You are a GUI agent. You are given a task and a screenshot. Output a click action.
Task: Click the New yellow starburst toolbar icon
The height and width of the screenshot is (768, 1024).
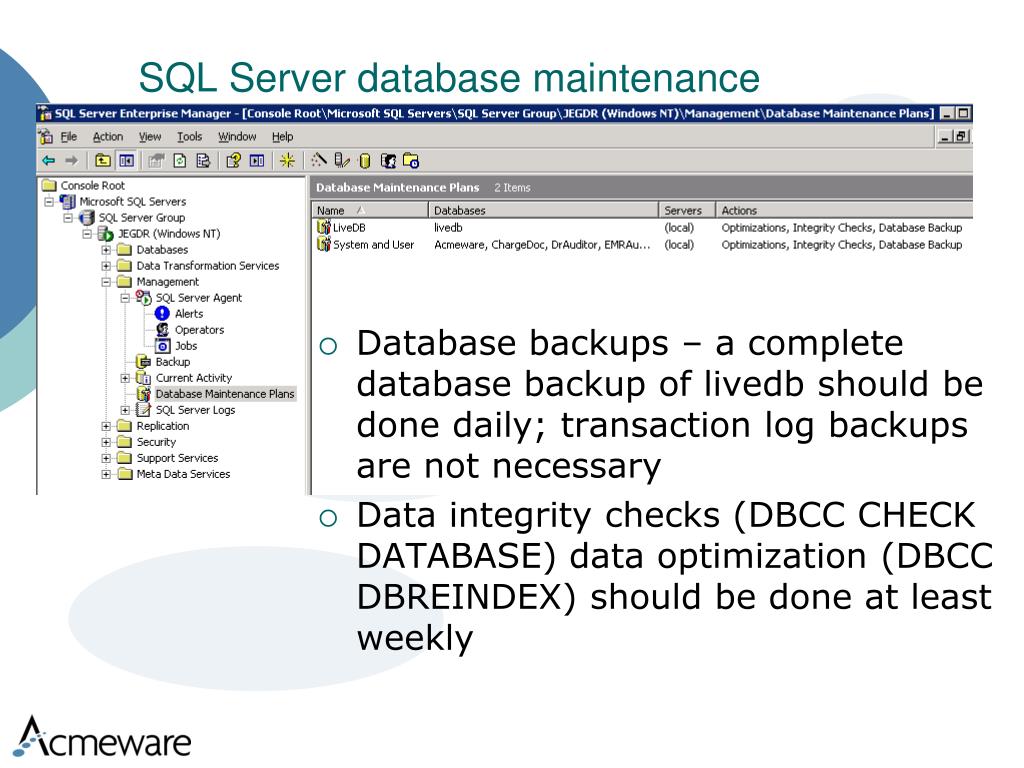pyautogui.click(x=287, y=160)
